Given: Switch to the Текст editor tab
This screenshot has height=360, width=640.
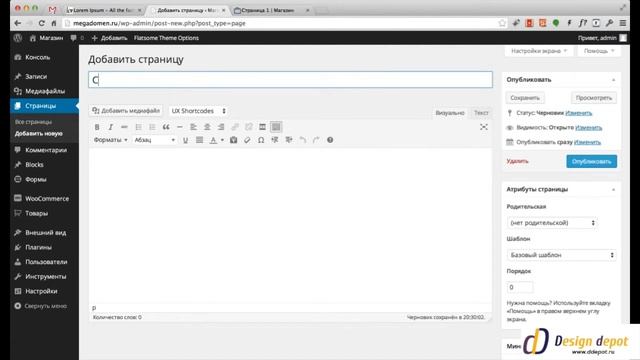Looking at the screenshot, I should [481, 113].
